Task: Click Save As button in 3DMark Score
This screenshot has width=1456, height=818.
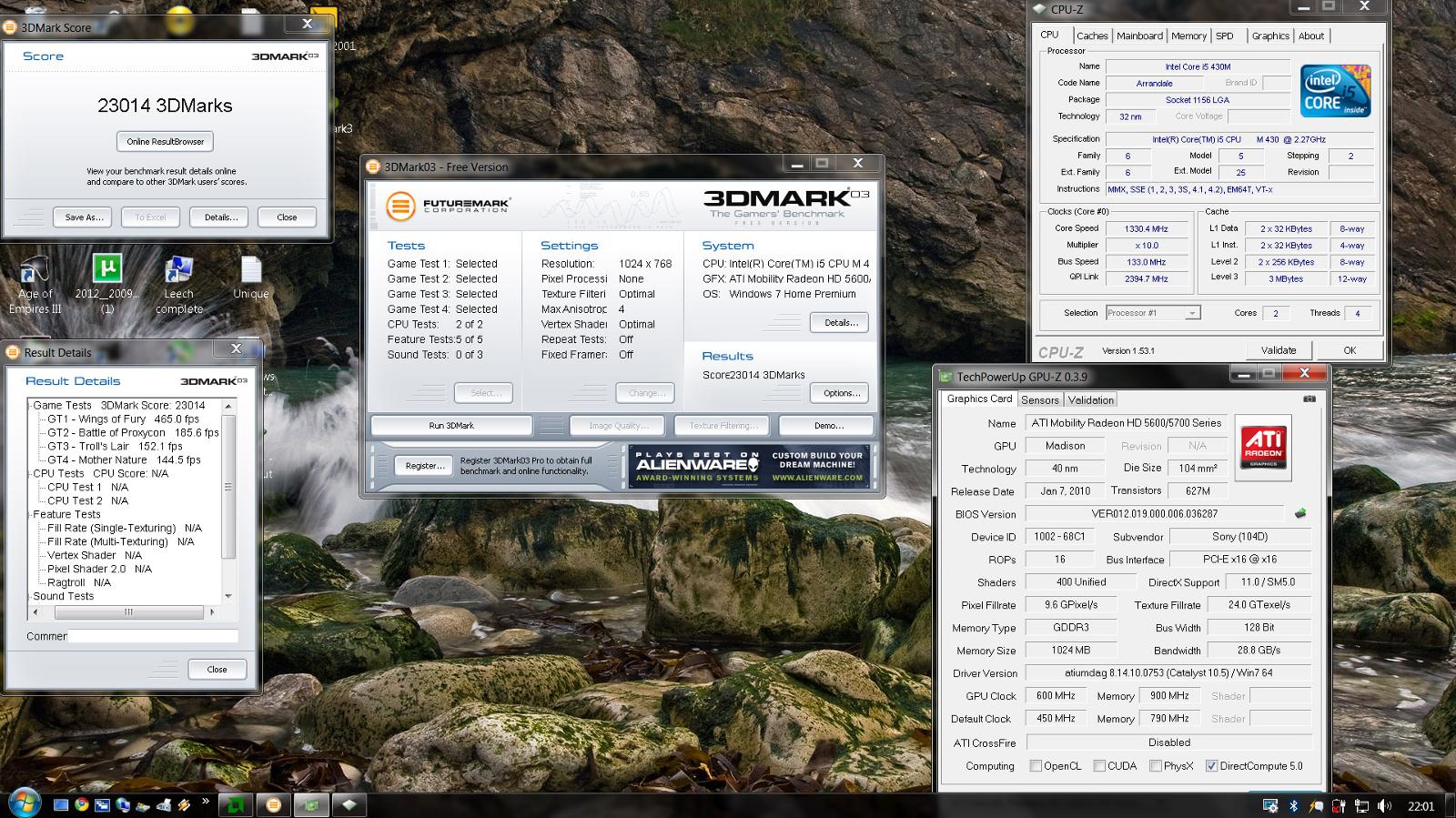Action: click(x=84, y=217)
